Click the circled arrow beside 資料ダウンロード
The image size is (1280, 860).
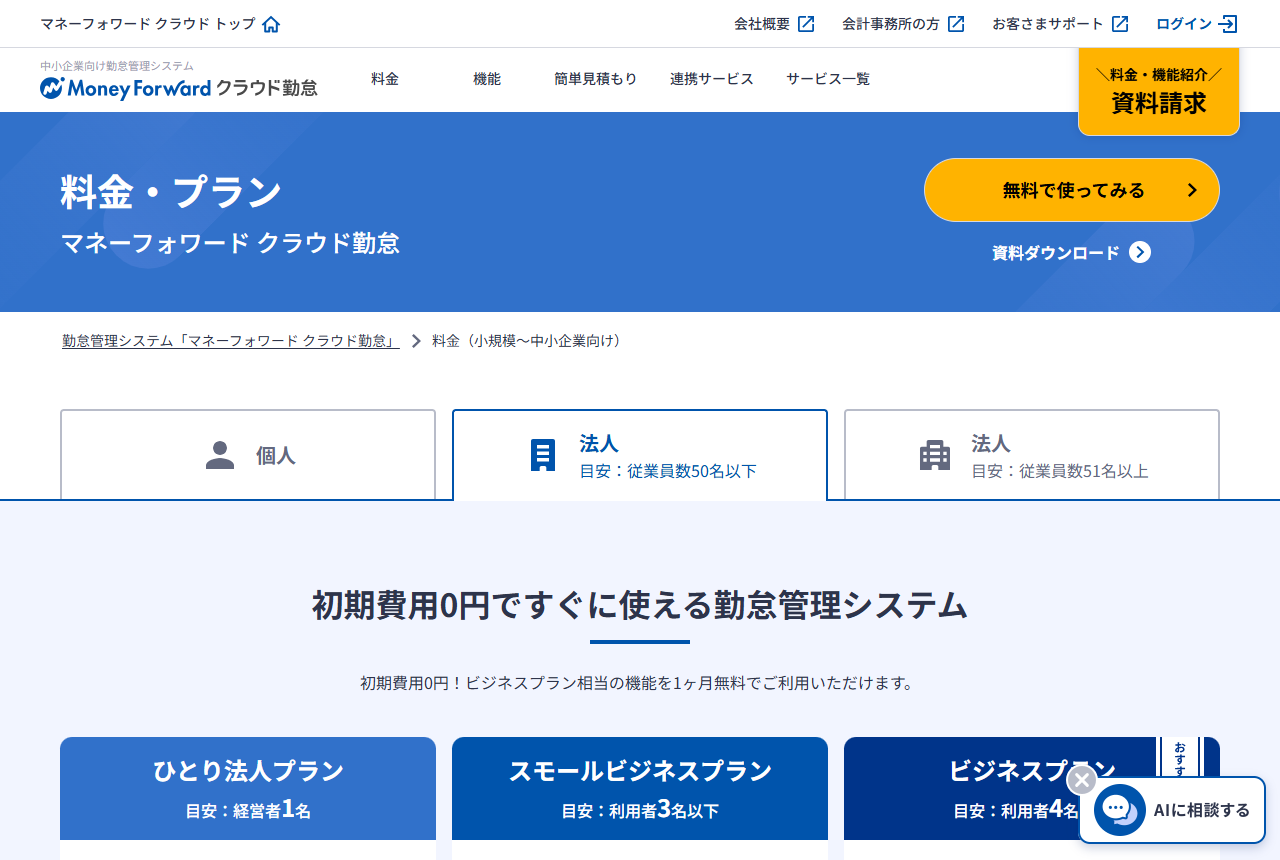(1140, 252)
